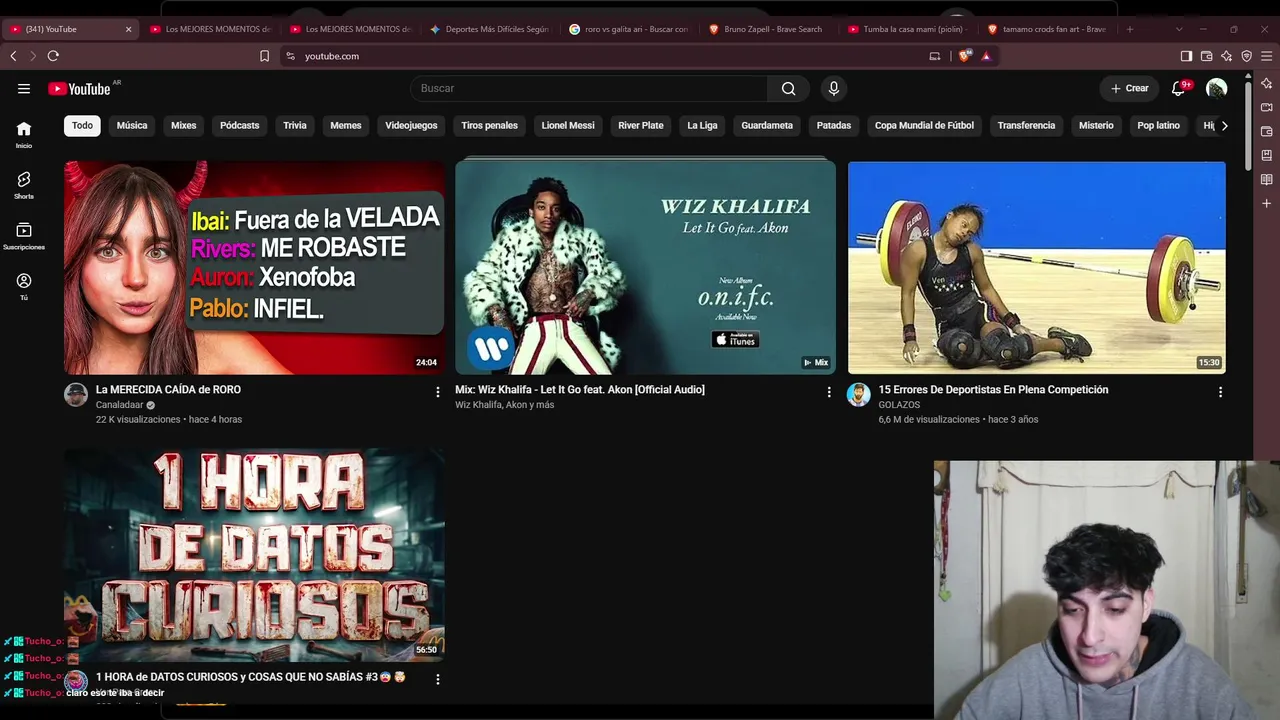Close the (341) YouTube tab
This screenshot has height=720, width=1280.
(128, 29)
